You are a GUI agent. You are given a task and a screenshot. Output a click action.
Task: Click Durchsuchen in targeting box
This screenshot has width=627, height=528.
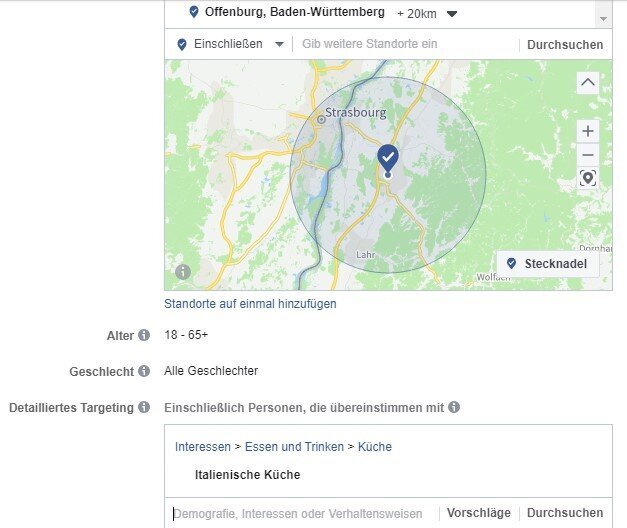(565, 513)
